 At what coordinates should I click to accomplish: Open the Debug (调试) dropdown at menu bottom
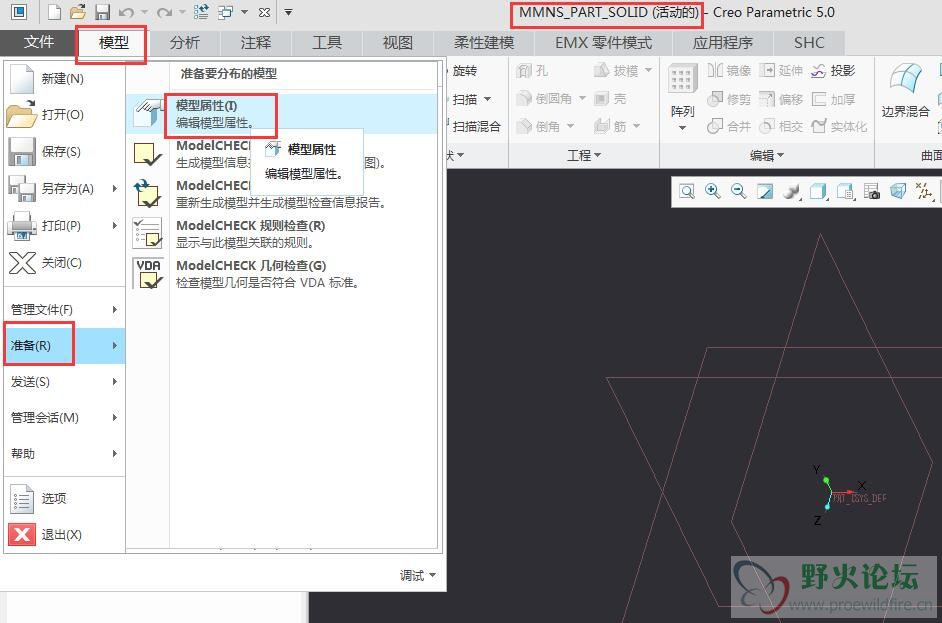pos(418,576)
